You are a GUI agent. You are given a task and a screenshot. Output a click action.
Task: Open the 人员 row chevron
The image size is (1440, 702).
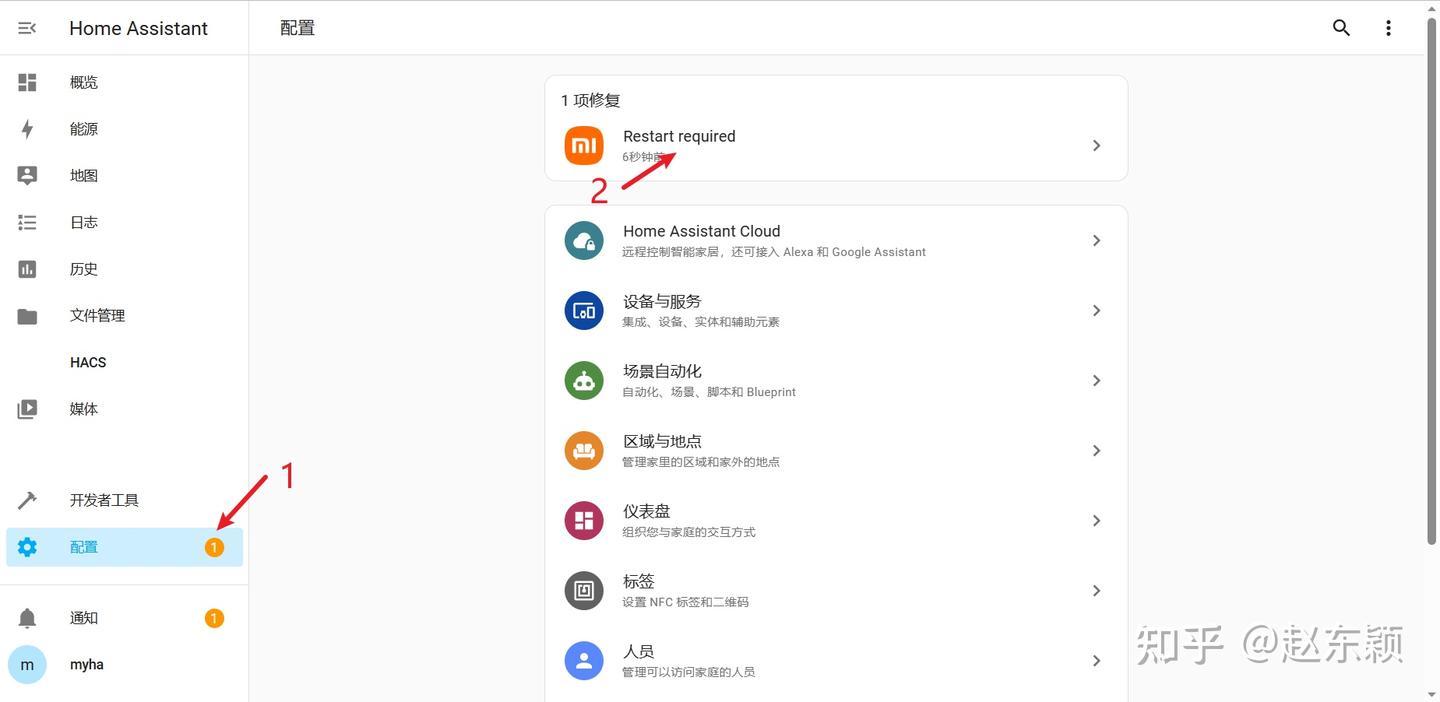coord(1096,661)
